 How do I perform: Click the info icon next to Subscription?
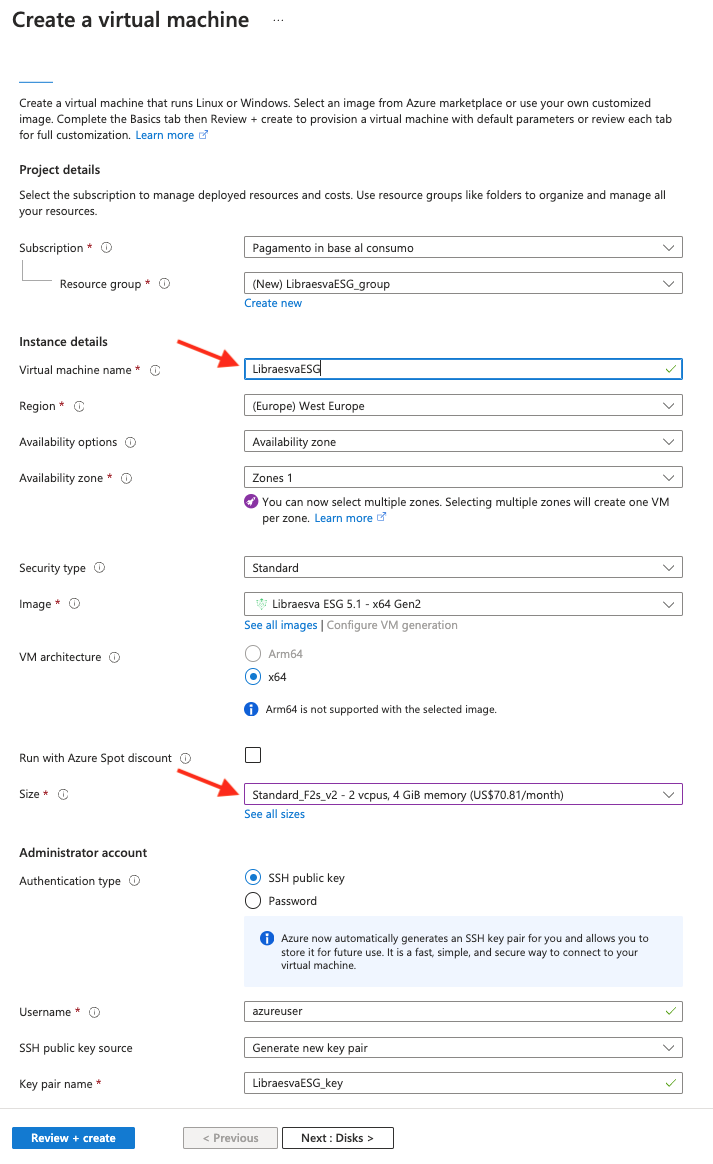tap(106, 247)
